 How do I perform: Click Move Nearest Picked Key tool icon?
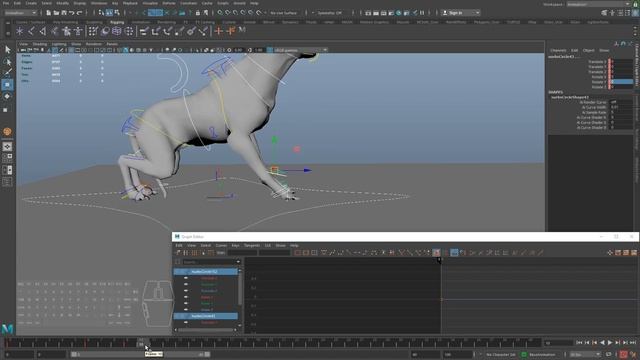(178, 253)
